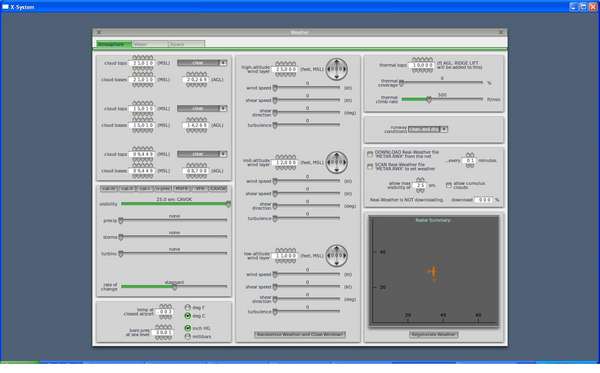The image size is (600, 373).
Task: Click Regenerate Weather button
Action: [x=434, y=334]
